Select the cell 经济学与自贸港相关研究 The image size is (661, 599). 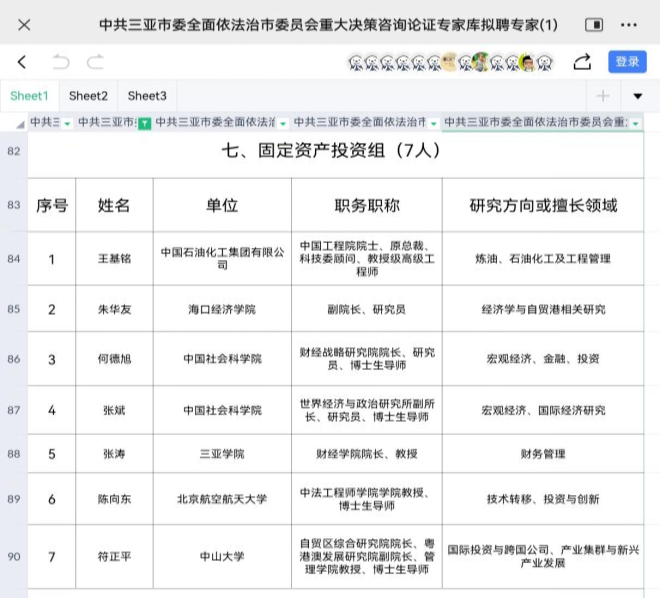[543, 309]
